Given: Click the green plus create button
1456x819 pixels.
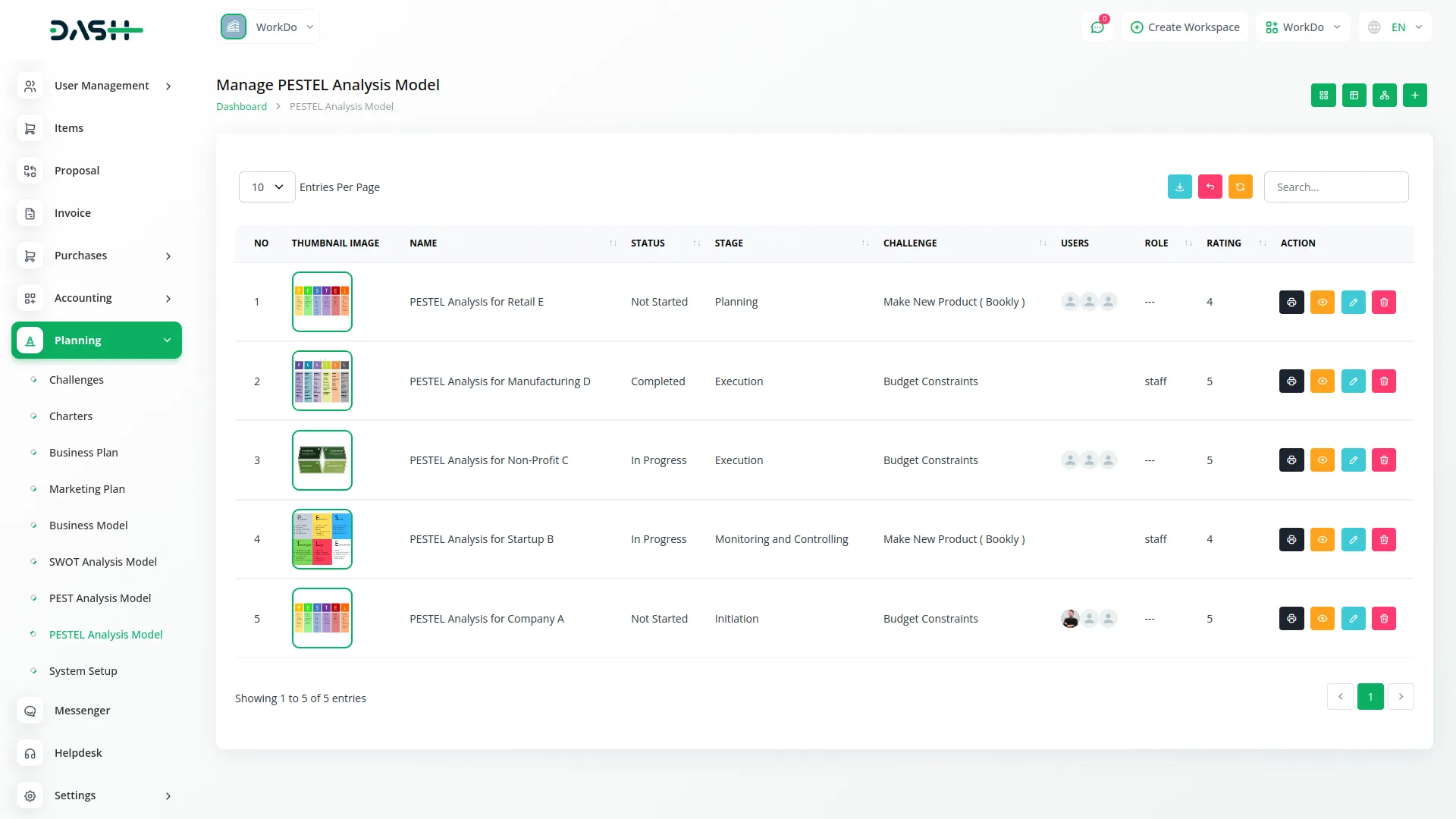Looking at the screenshot, I should (x=1414, y=96).
